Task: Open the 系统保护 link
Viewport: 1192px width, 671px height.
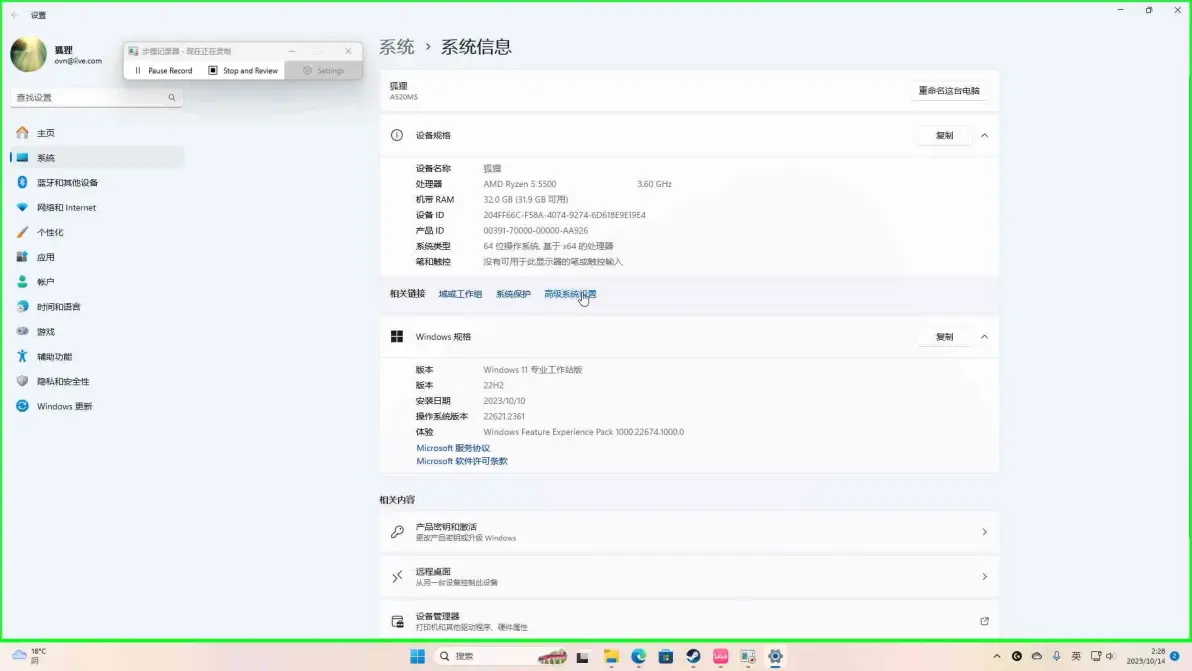Action: tap(513, 294)
